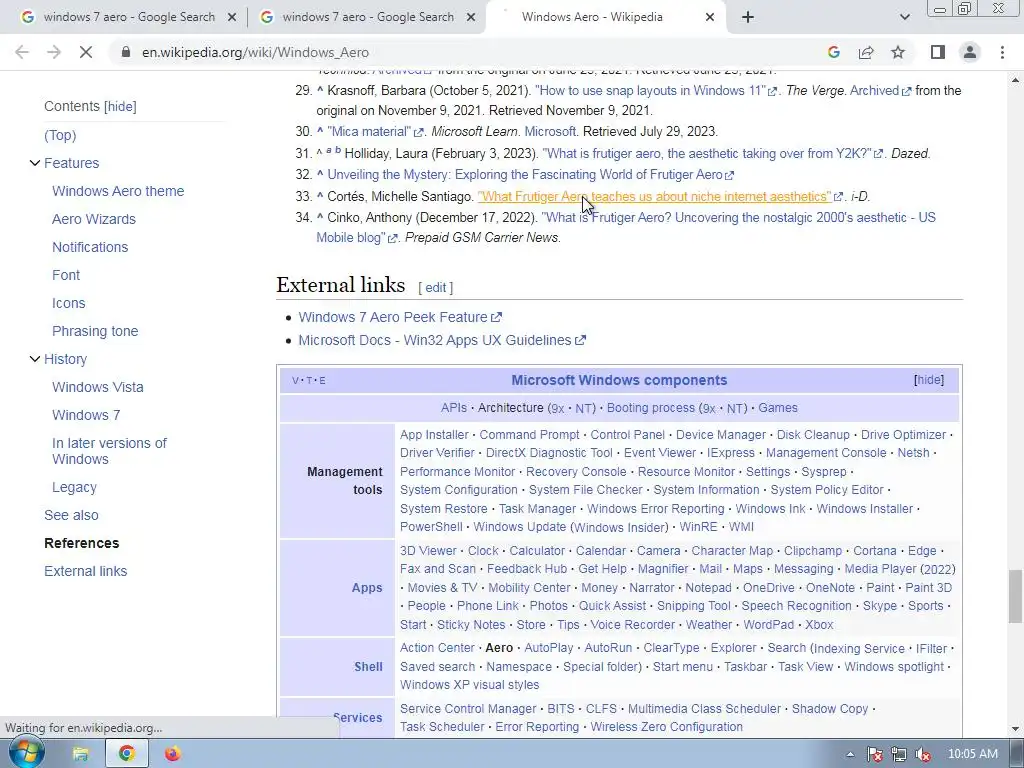This screenshot has width=1024, height=768.
Task: Open the Windows Vista contents entry
Action: click(98, 387)
